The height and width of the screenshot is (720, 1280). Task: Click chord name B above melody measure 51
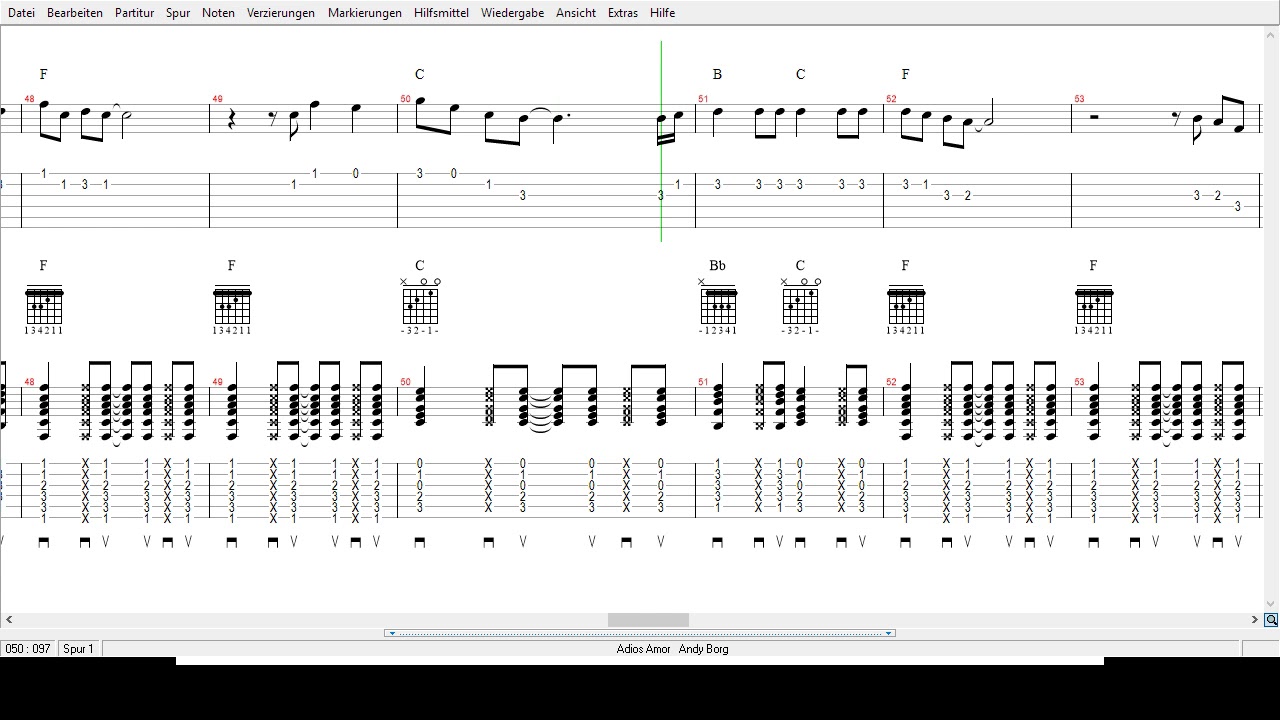pos(717,74)
